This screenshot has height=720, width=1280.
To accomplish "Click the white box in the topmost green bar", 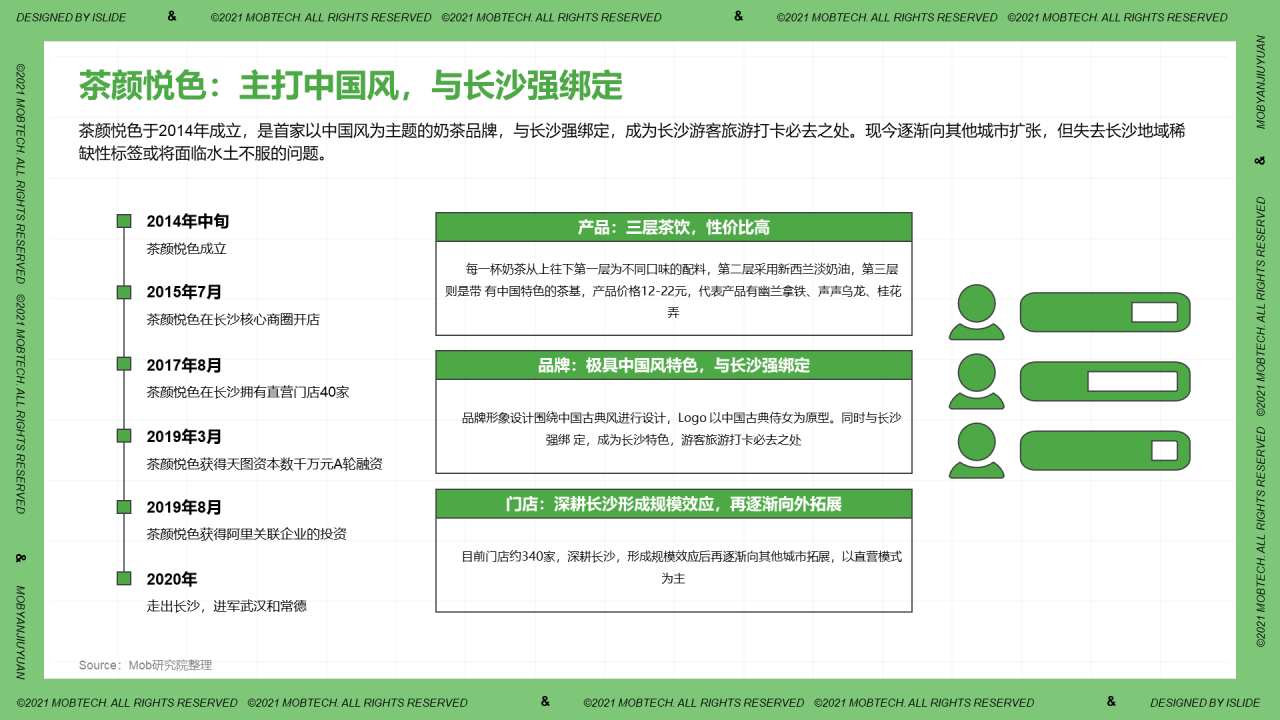I will (1155, 312).
